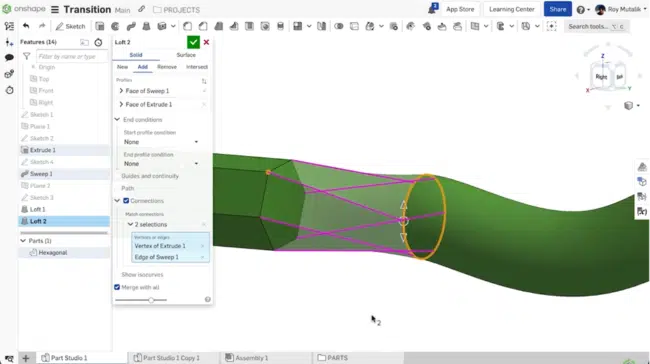This screenshot has width=650, height=364.
Task: Select the Split tool icon
Action: coord(354,26)
